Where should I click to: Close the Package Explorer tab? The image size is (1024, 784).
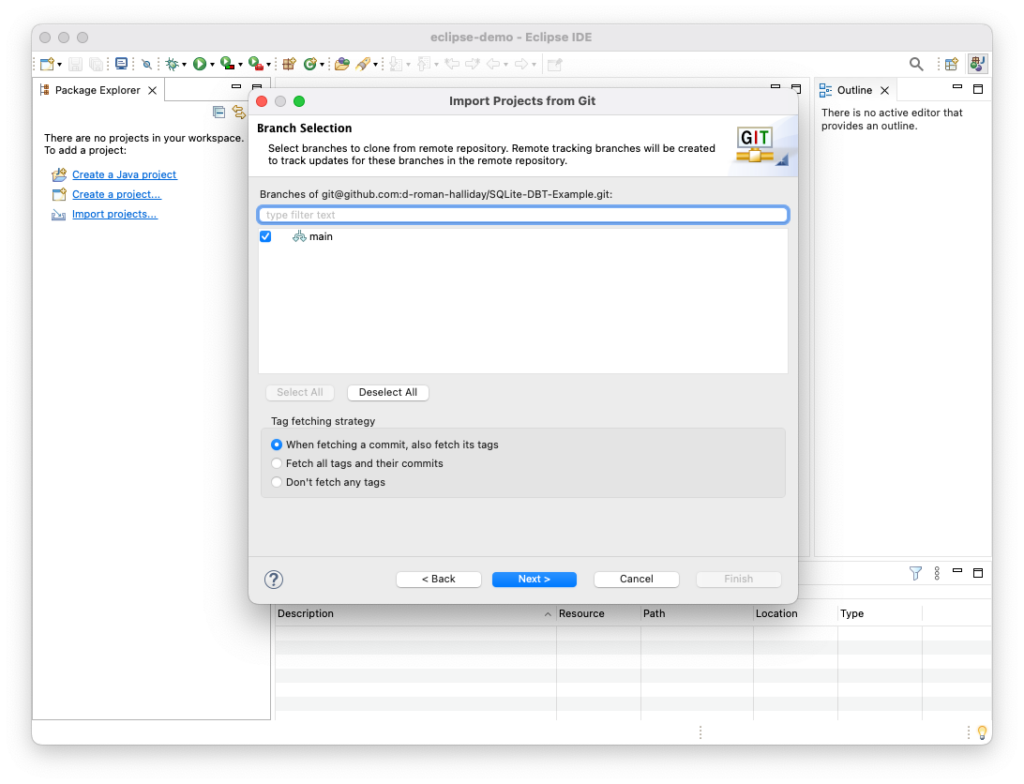[152, 90]
